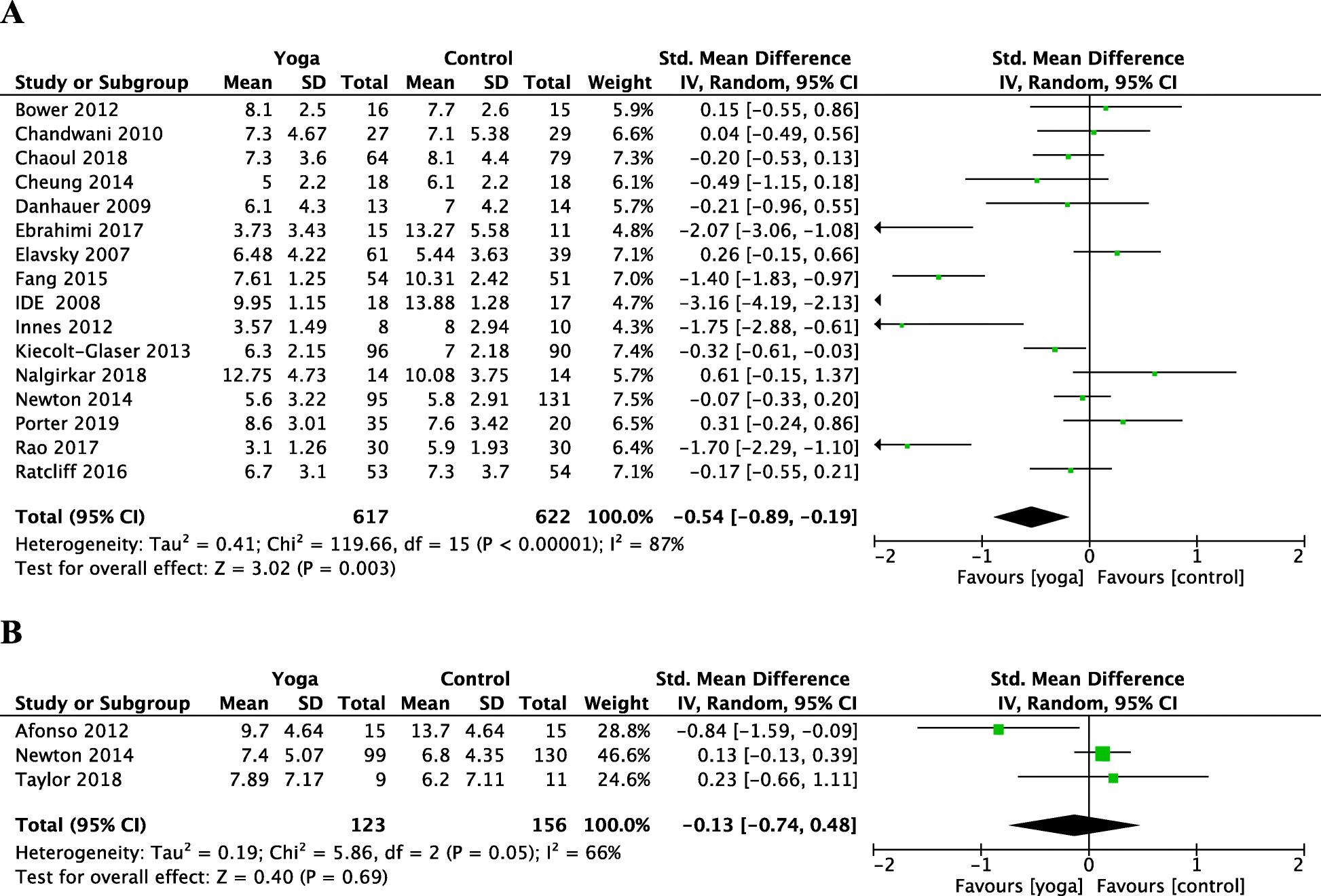Select the 'Afonso 2012' study label
Image resolution: width=1321 pixels, height=896 pixels.
[72, 731]
